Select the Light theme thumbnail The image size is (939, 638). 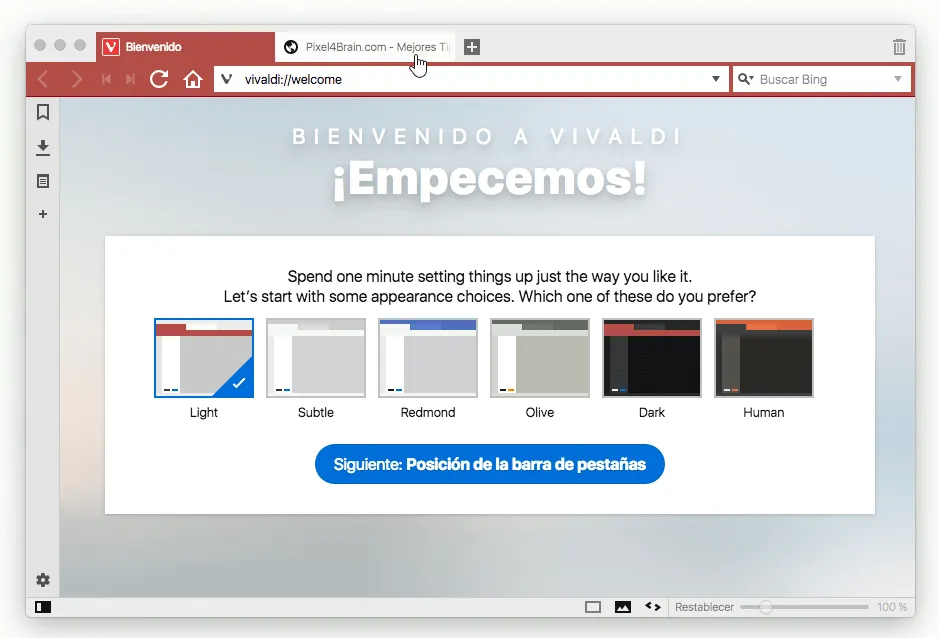[x=204, y=358]
